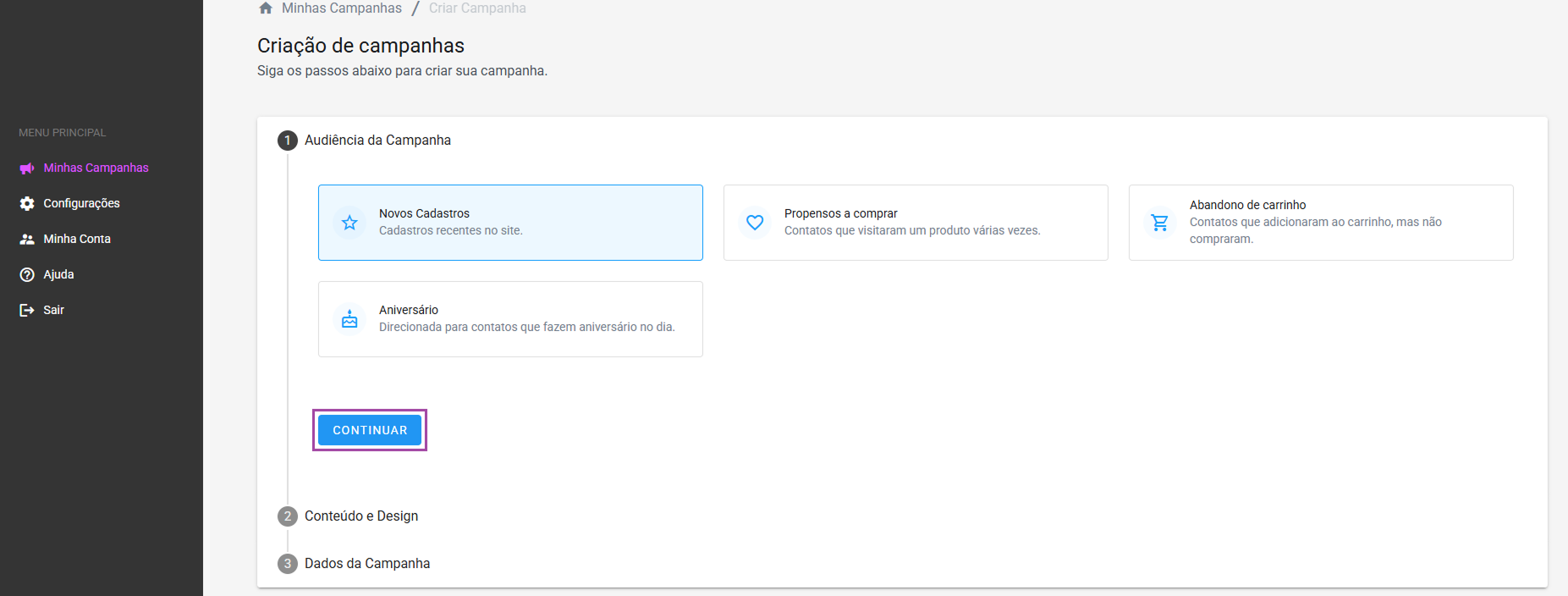Collapse the Audiência da Campanha step header
Screen dimensions: 1568x596
pos(377,141)
